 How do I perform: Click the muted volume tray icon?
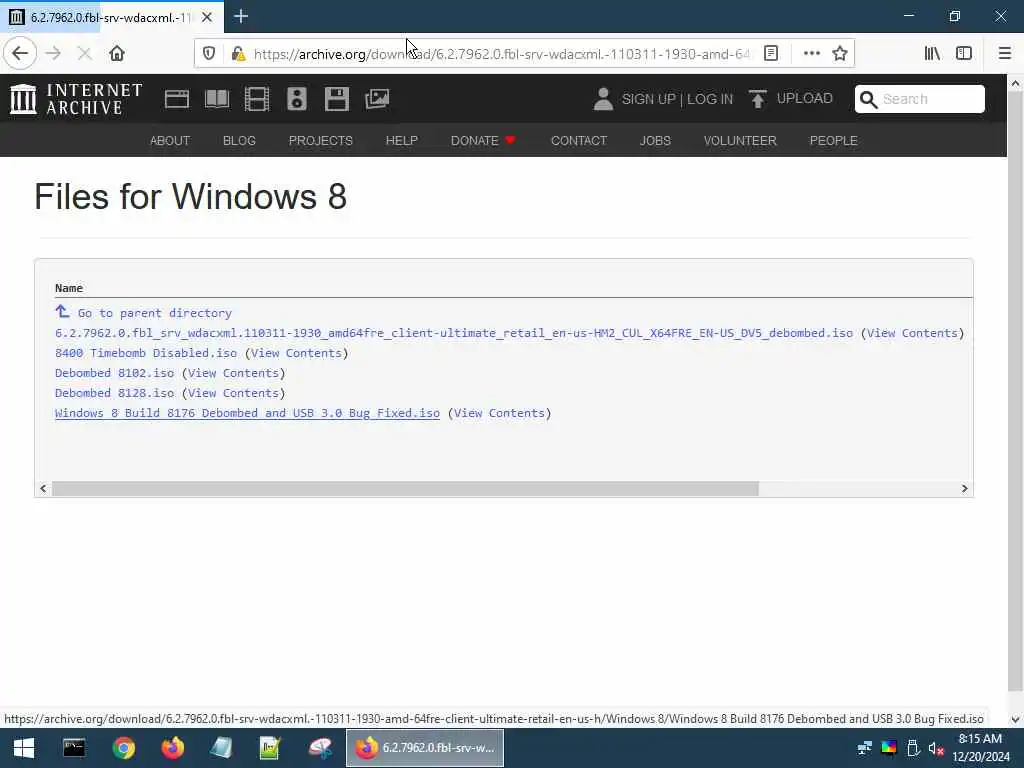pyautogui.click(x=936, y=748)
